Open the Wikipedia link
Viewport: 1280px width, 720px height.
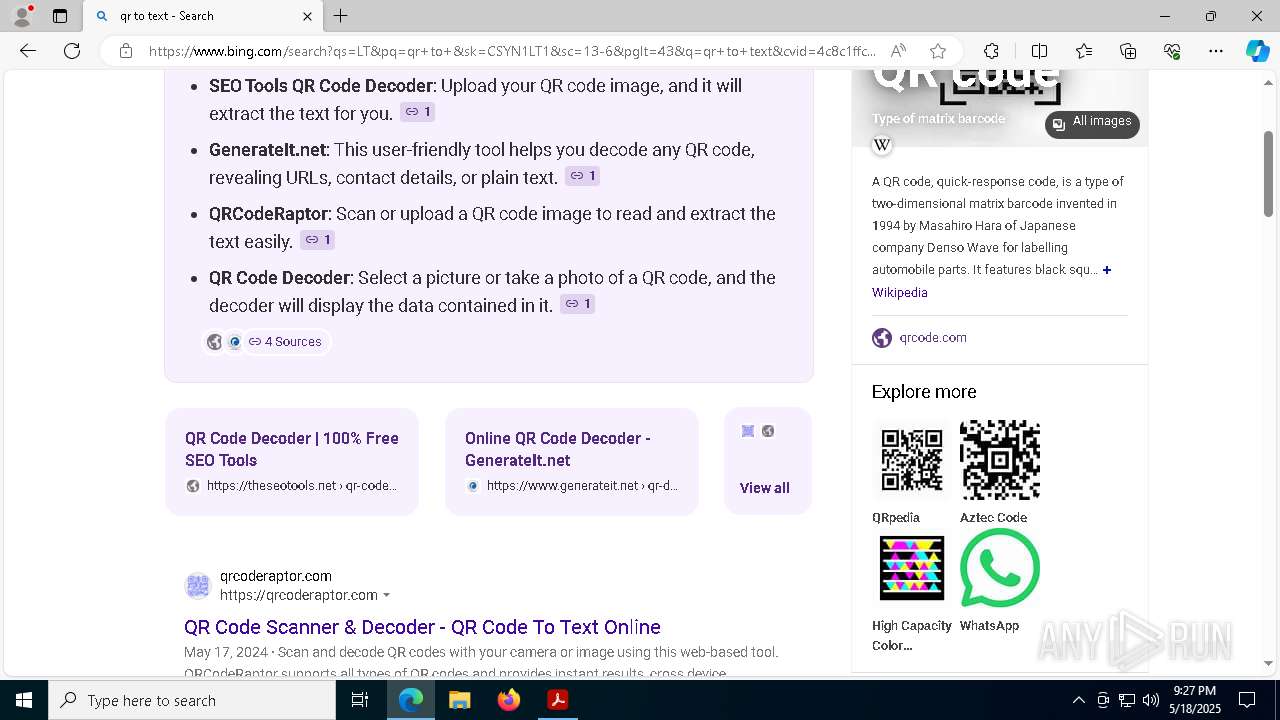click(x=900, y=293)
